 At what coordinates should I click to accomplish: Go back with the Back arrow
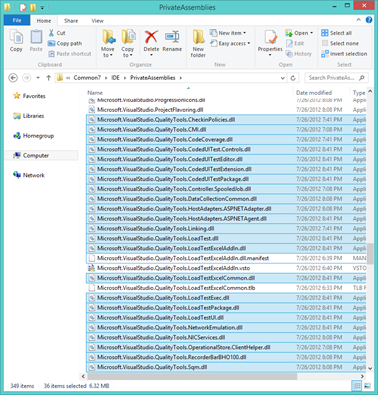coord(13,78)
